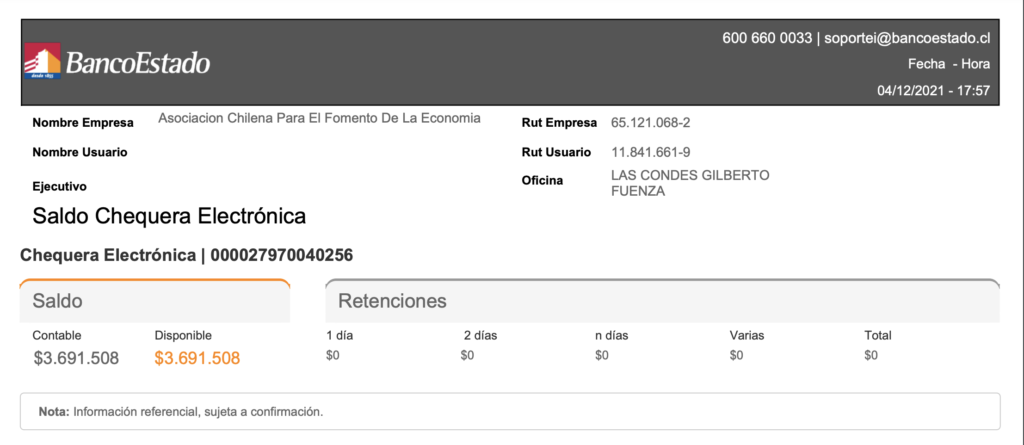Click the $0 under 2 días retention
Image resolution: width=1024 pixels, height=445 pixels.
click(467, 356)
